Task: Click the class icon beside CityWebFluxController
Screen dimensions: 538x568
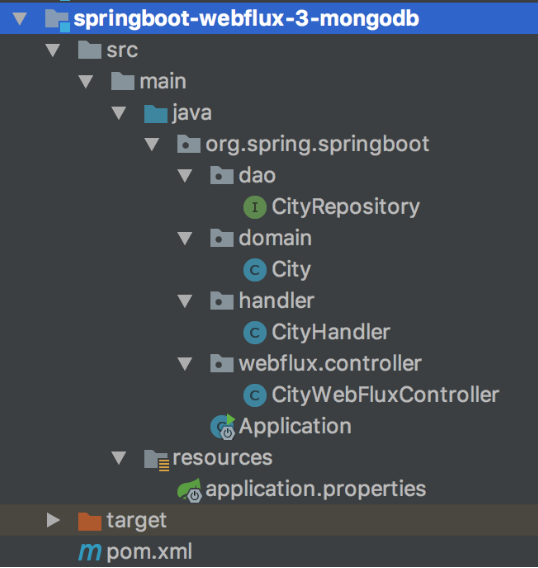Action: pos(255,395)
